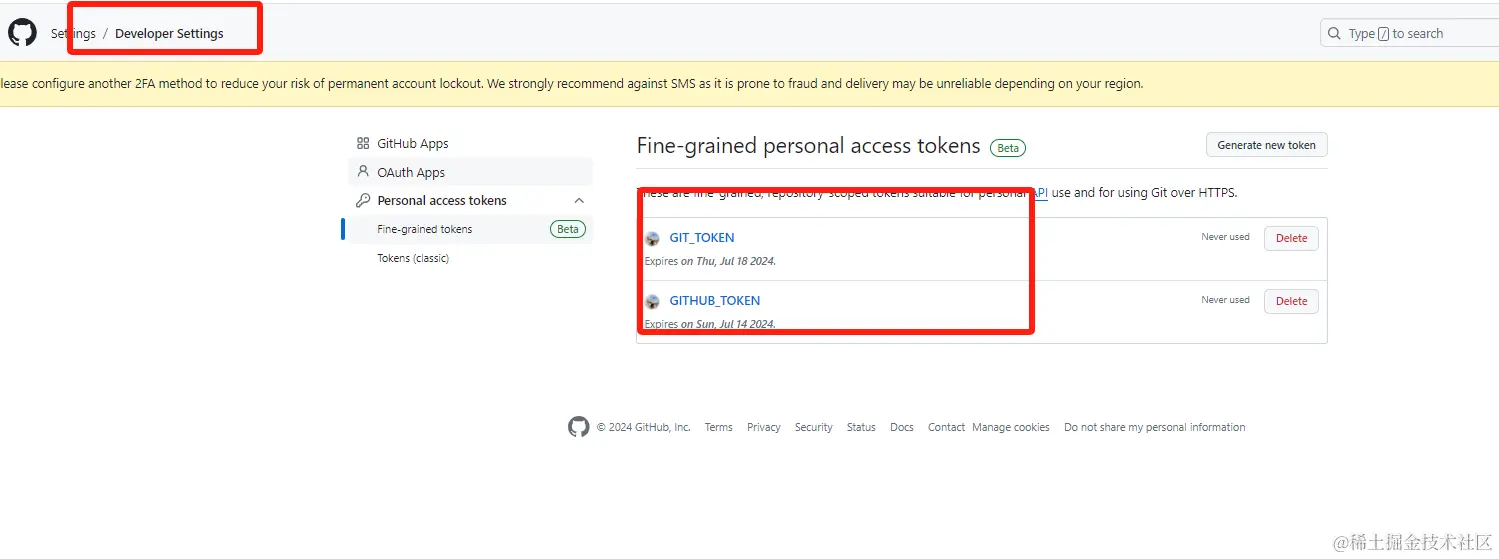Open Docs footer link
Image resolution: width=1499 pixels, height=559 pixels.
point(902,427)
